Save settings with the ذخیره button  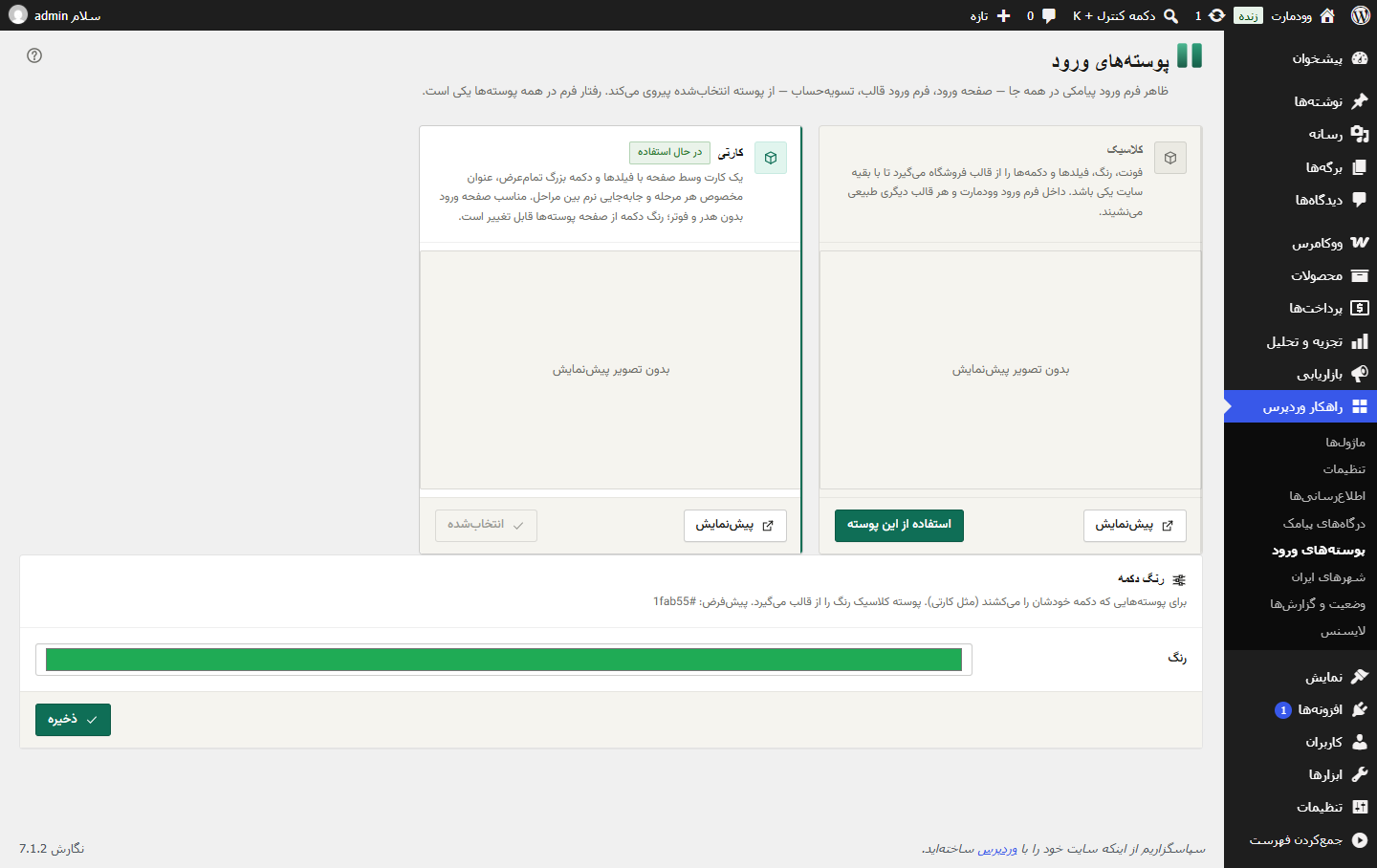(x=73, y=720)
